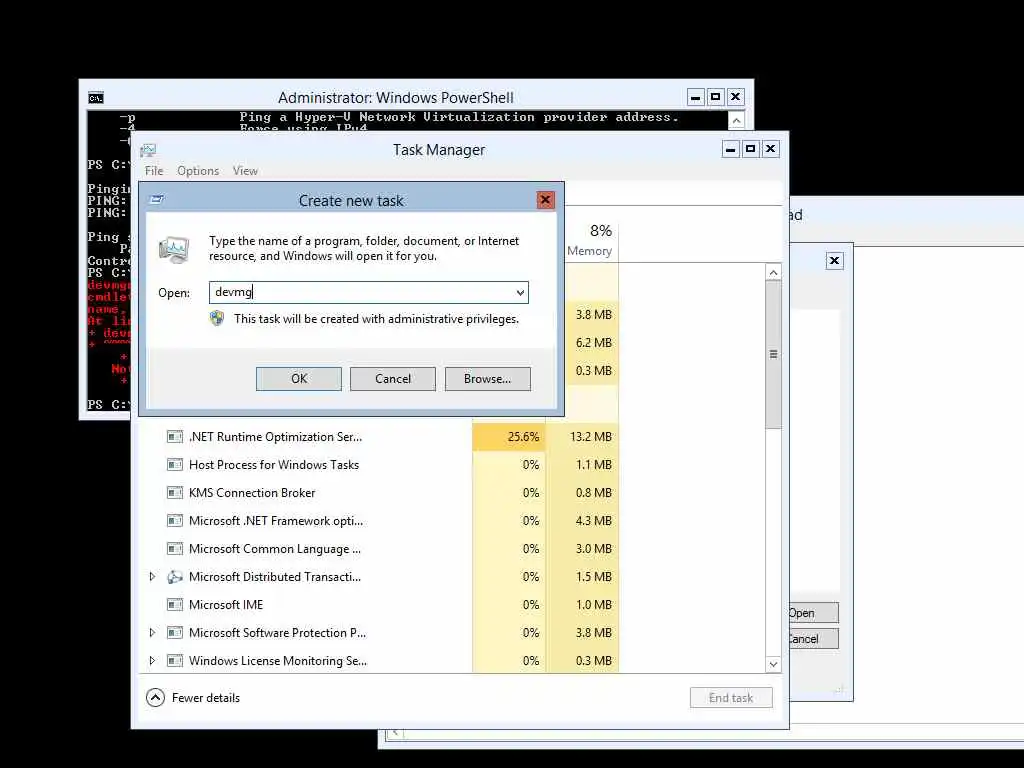The height and width of the screenshot is (768, 1024).
Task: Click the Browse... button
Action: tap(488, 379)
